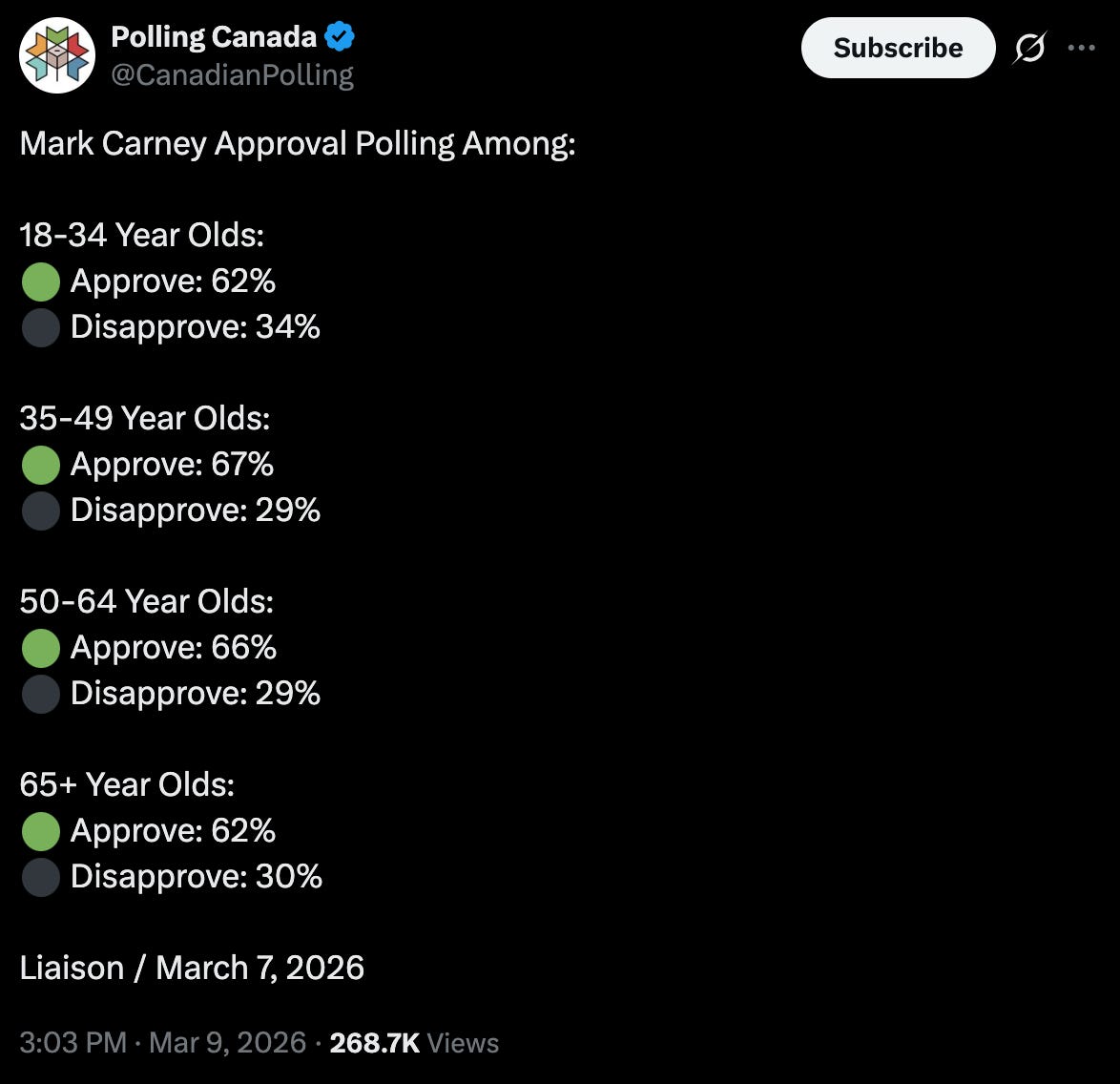Click green circle beside 65+ Approve: 62%

(41, 831)
